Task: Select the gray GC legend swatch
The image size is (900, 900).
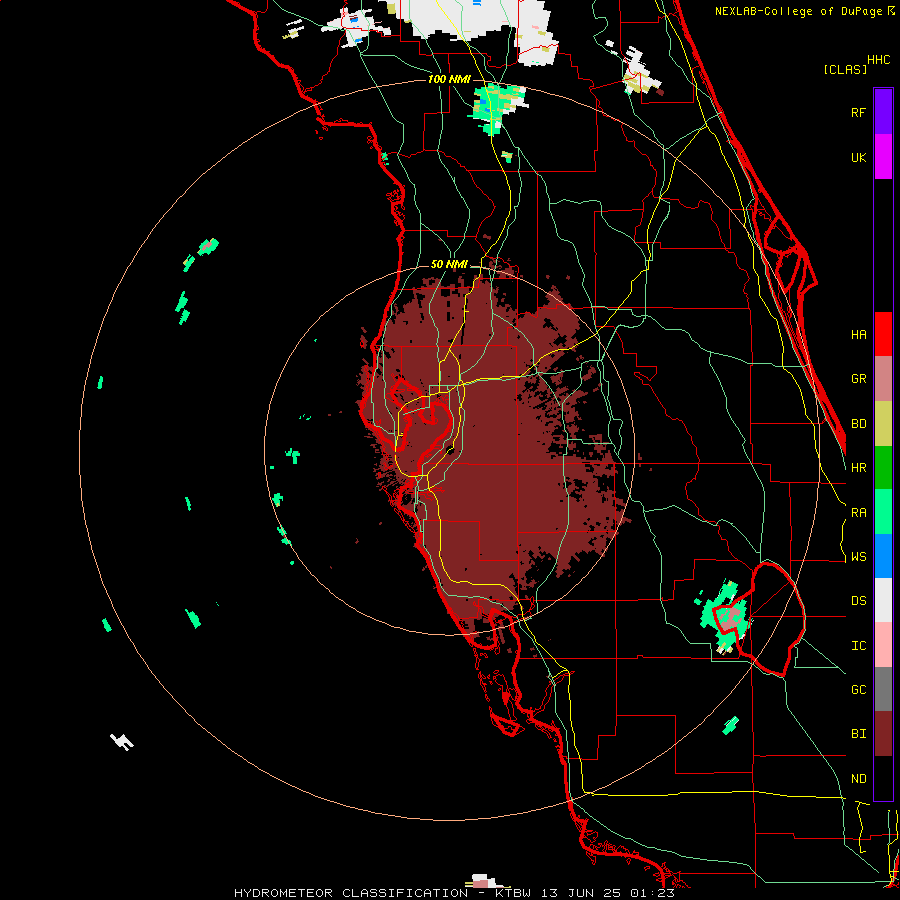Action: pyautogui.click(x=883, y=690)
